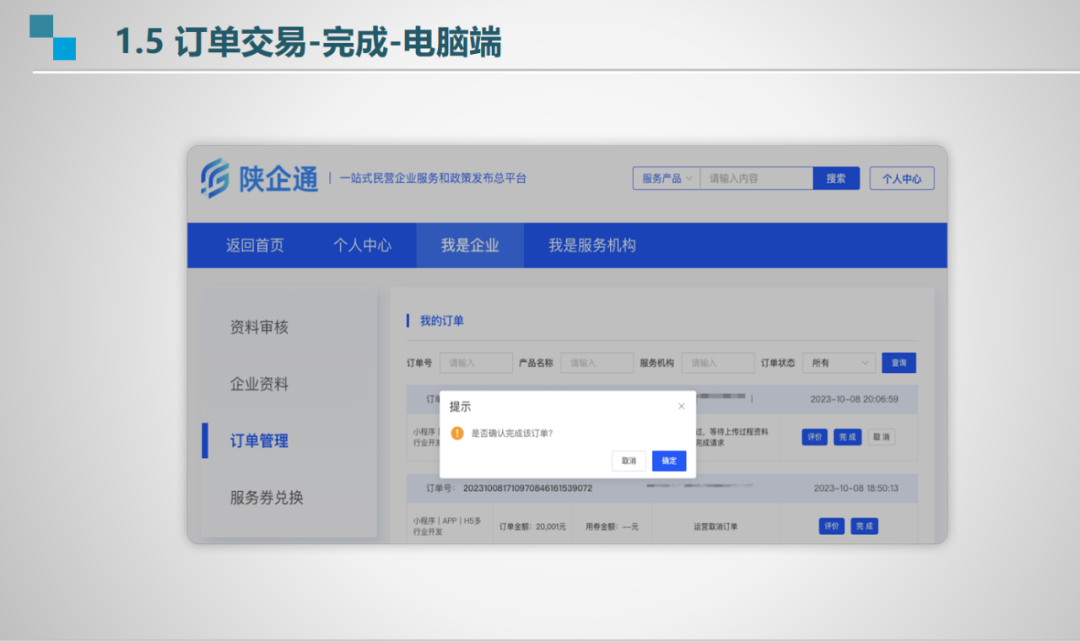Click the orange warning icon in dialog
Screen dimensions: 1080x642
click(x=457, y=433)
